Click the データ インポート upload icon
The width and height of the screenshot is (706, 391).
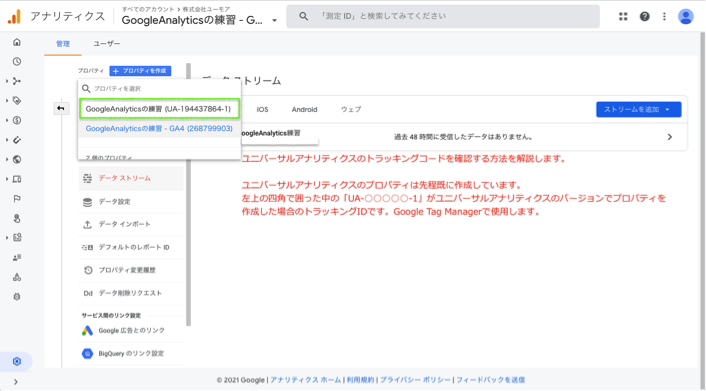pos(87,224)
